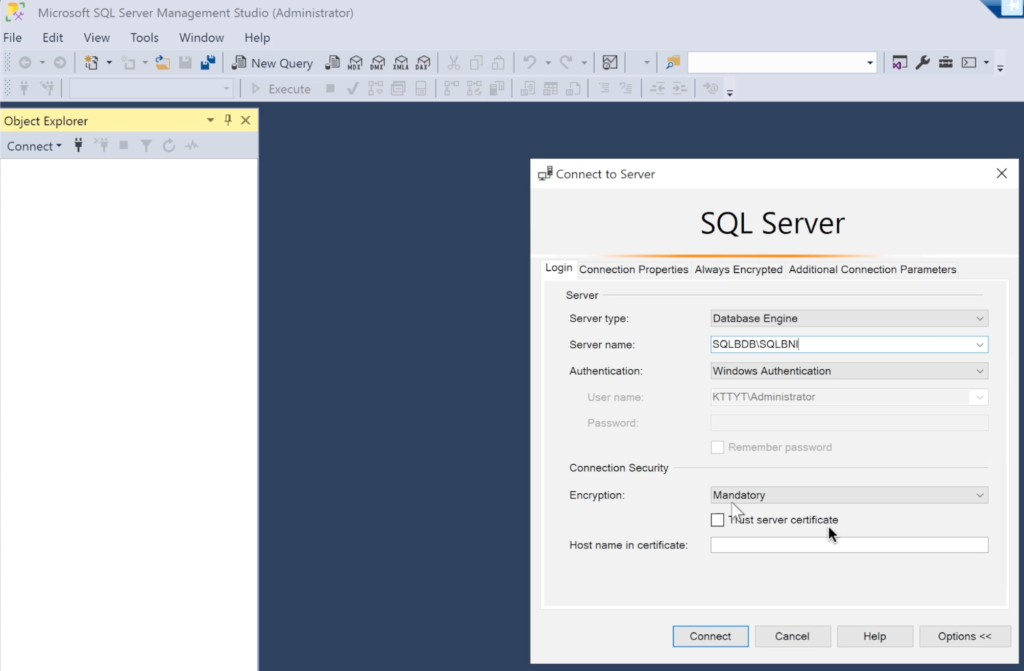Image resolution: width=1024 pixels, height=671 pixels.
Task: Open the Help menu
Action: (257, 38)
